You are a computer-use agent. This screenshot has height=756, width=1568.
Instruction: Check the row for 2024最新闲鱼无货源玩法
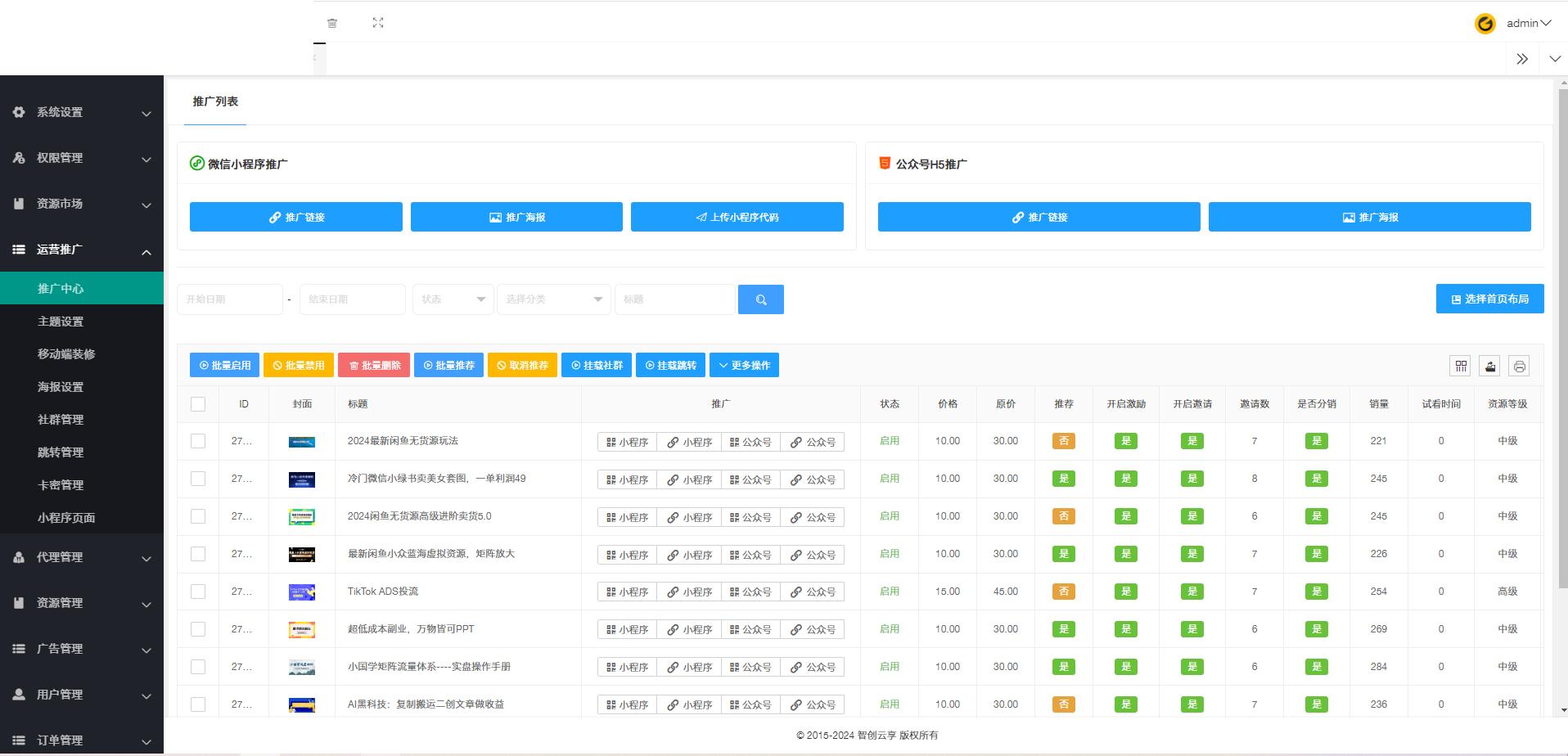click(198, 441)
